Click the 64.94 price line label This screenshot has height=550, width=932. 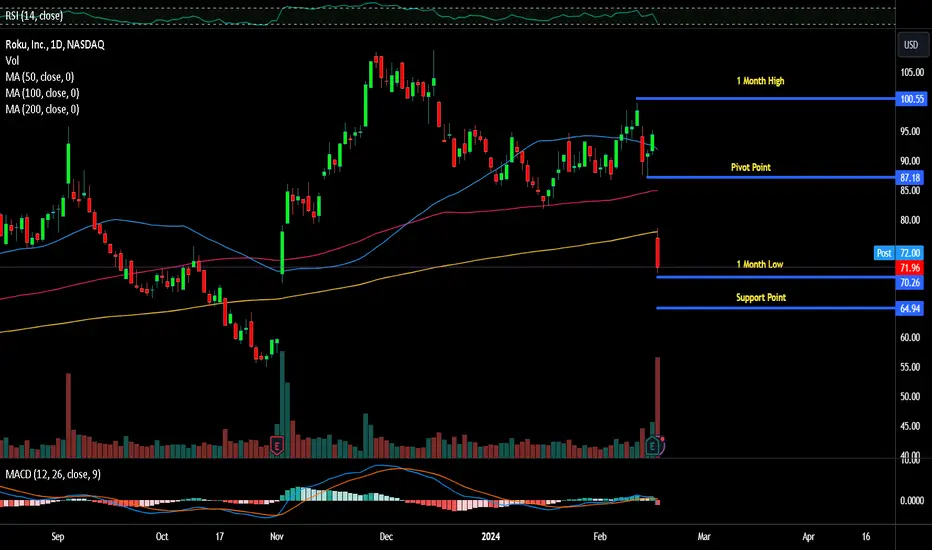910,308
